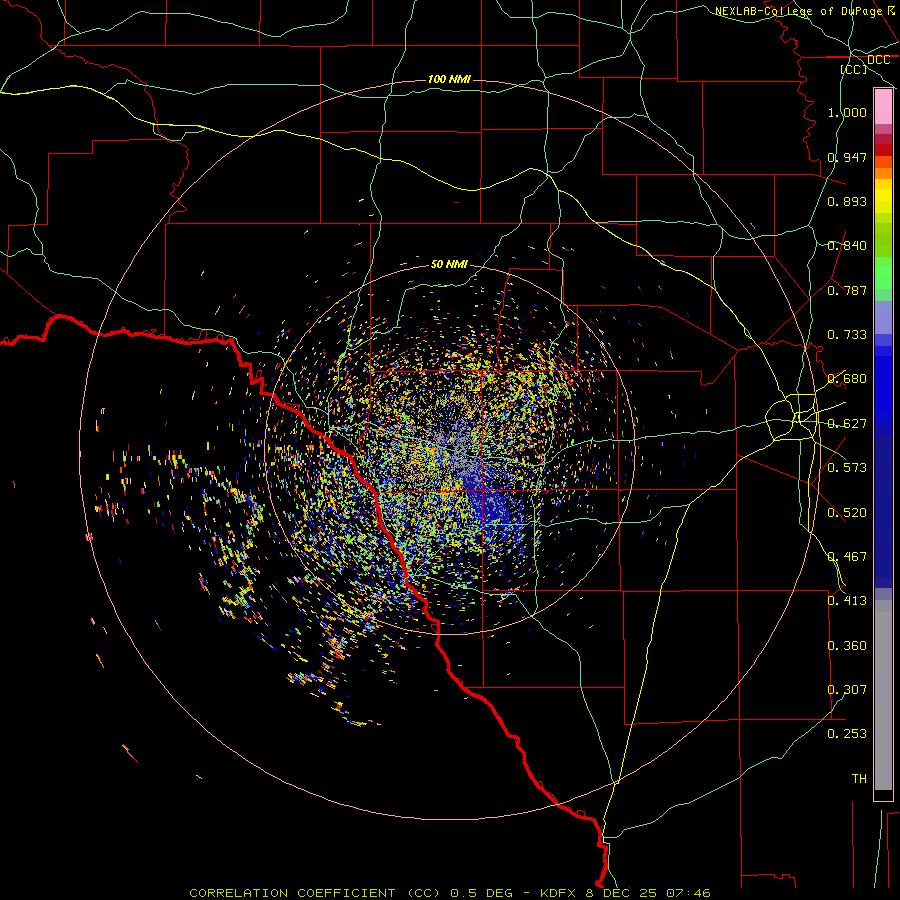Click the 0.840 scale value
900x900 pixels.
[847, 246]
